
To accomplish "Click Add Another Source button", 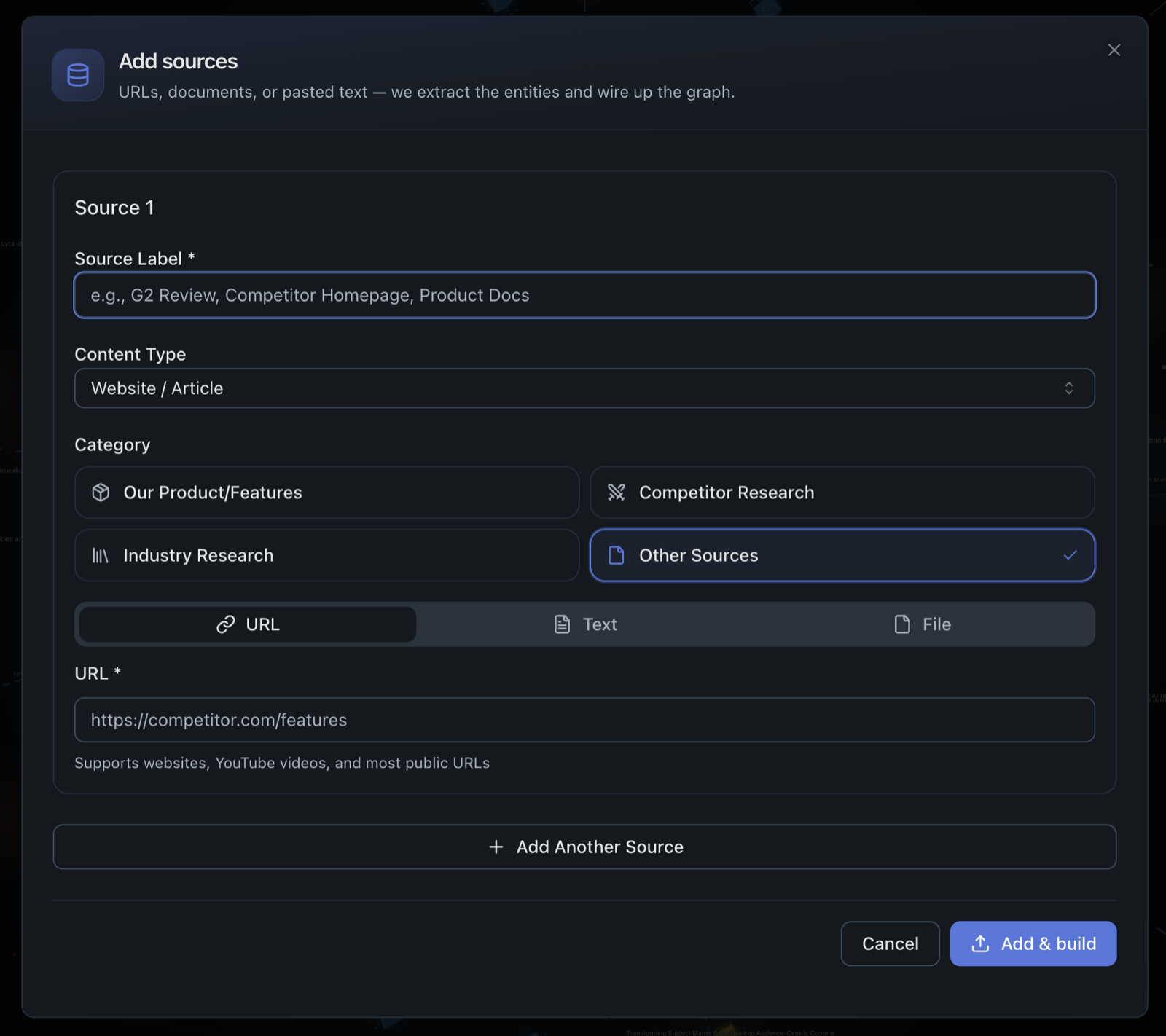I will [x=584, y=847].
